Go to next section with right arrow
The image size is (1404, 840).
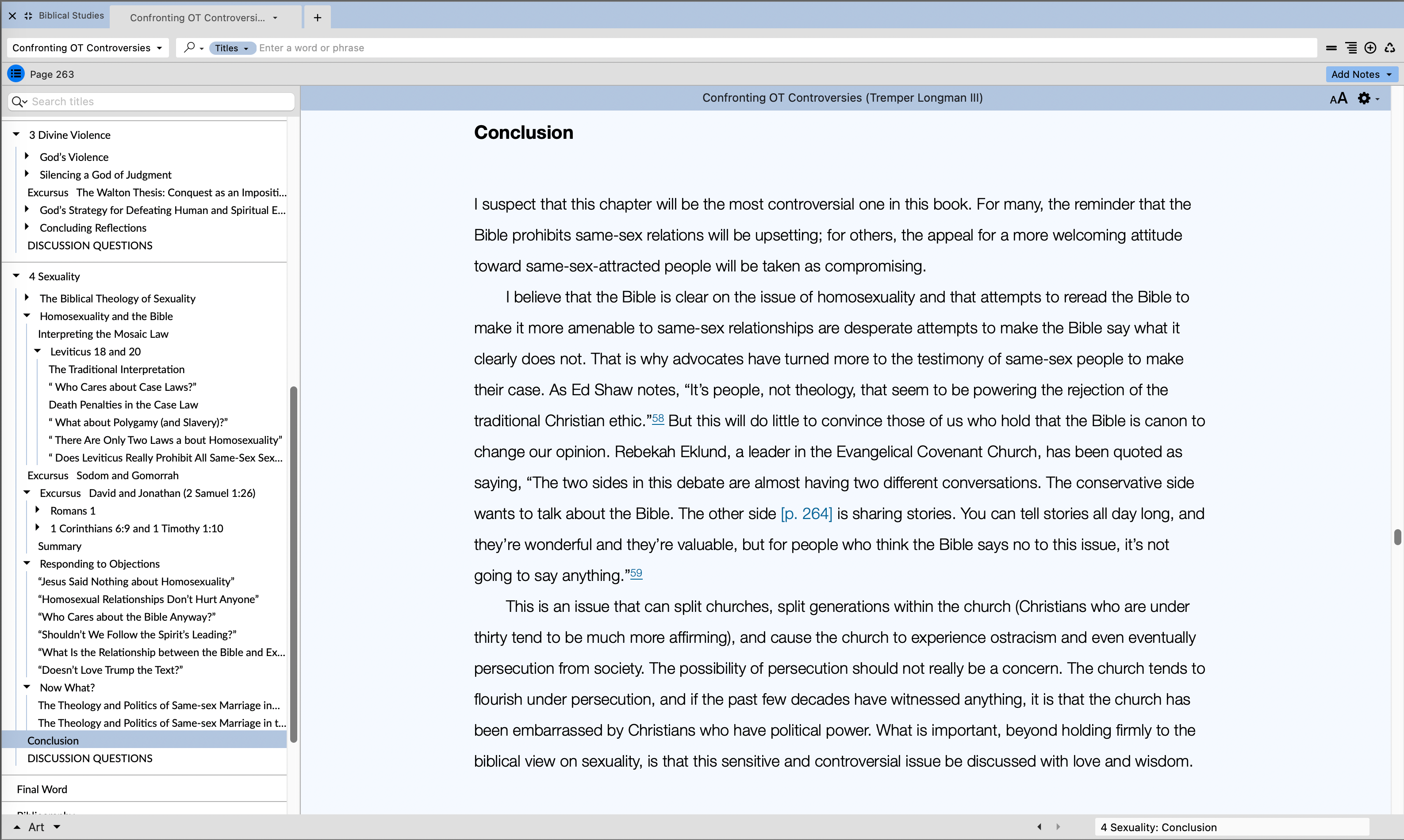(1058, 826)
